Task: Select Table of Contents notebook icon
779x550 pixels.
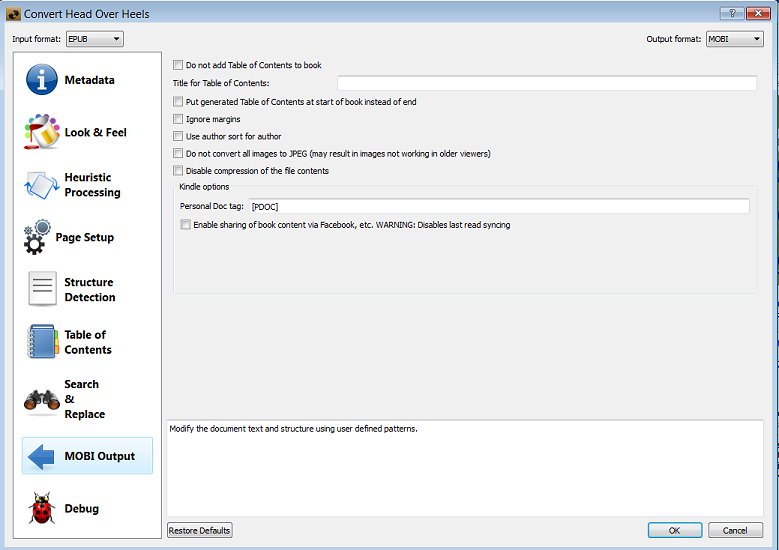Action: pos(42,342)
